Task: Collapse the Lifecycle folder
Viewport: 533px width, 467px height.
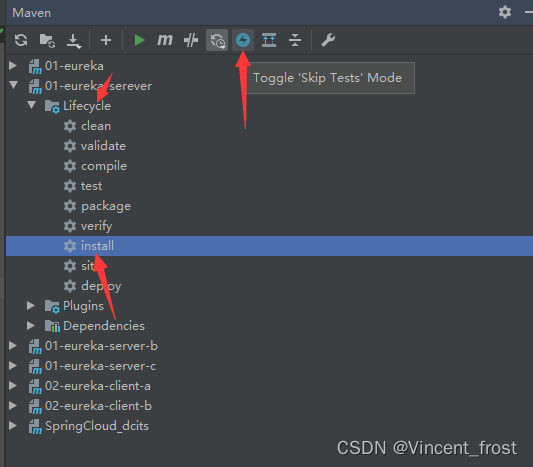Action: (x=32, y=105)
